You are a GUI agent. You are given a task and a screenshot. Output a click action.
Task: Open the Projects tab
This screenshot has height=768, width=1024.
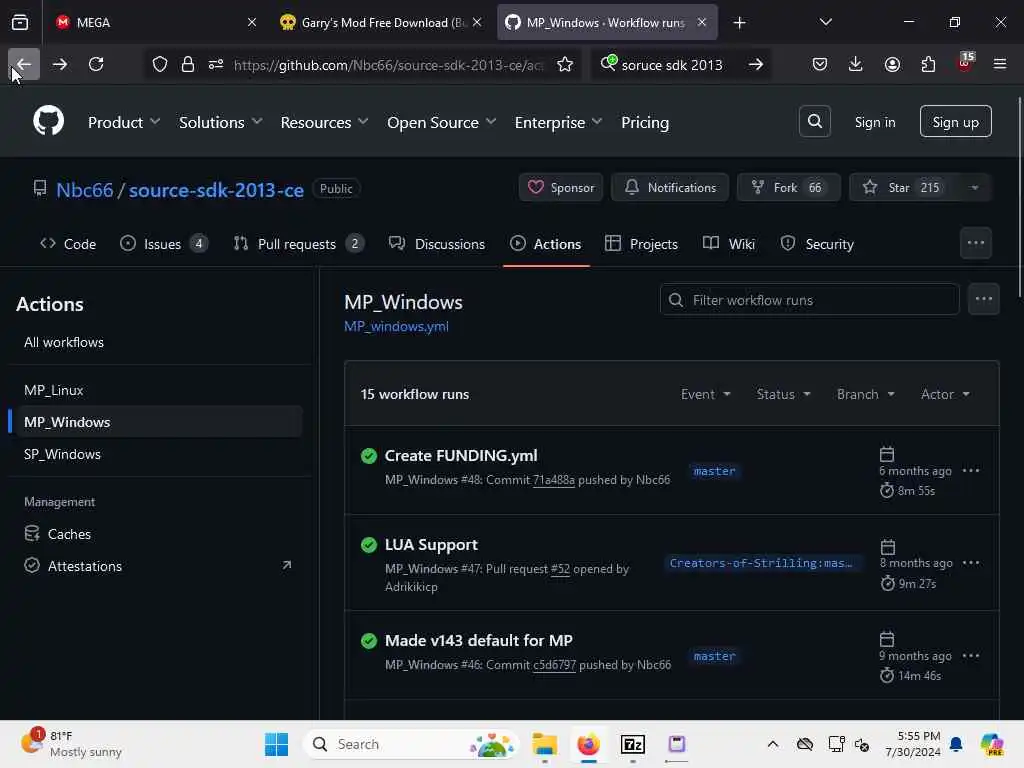[641, 244]
